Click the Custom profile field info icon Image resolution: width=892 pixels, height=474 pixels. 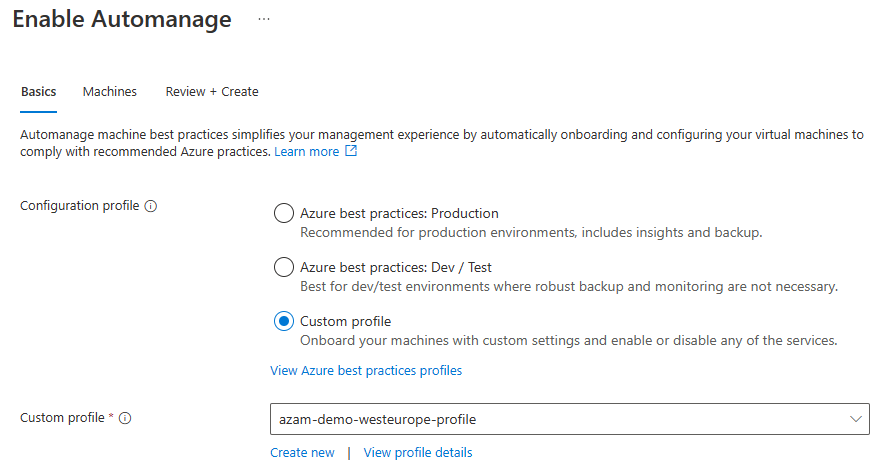pyautogui.click(x=125, y=418)
